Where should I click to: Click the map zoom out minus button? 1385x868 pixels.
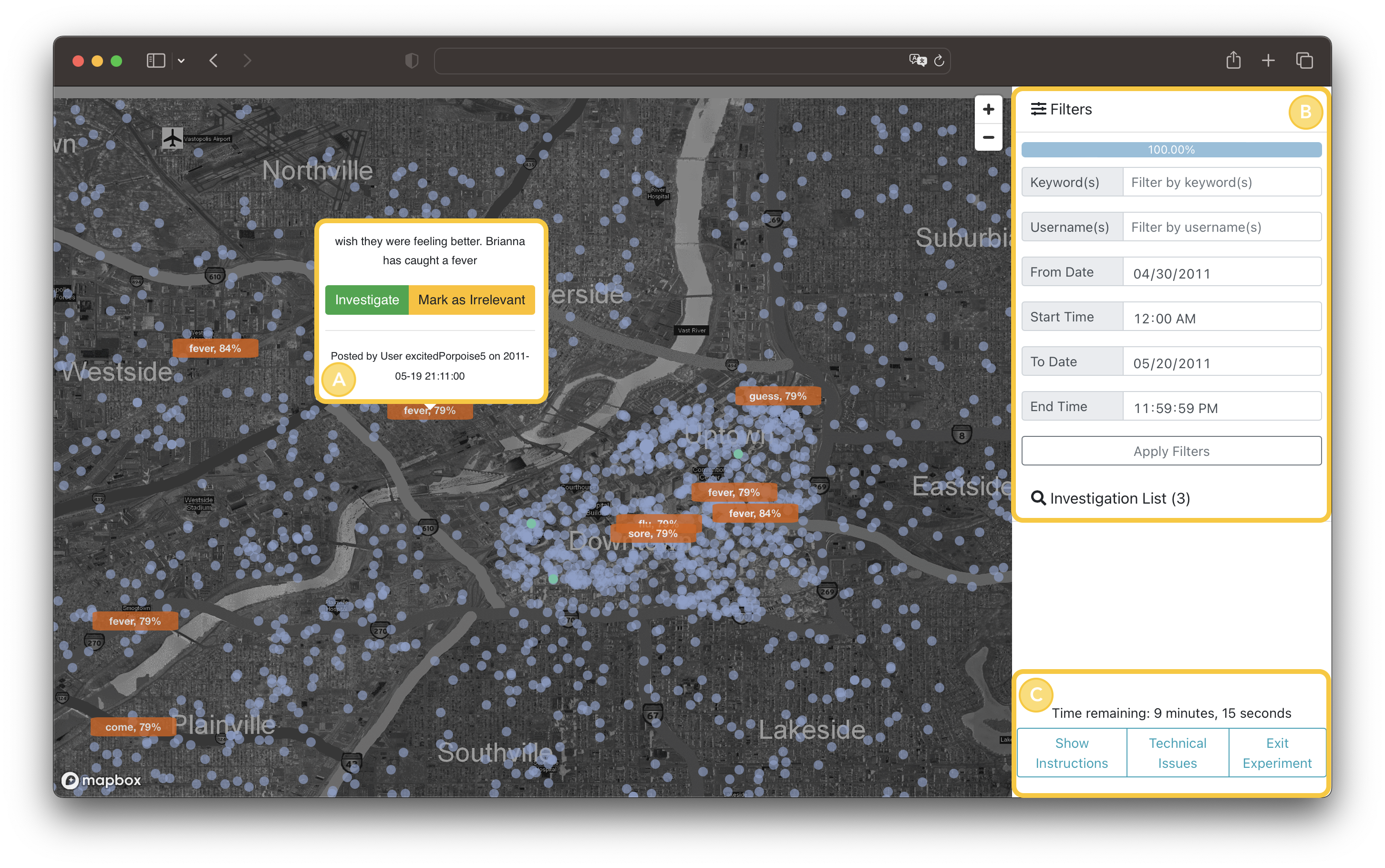pyautogui.click(x=988, y=137)
